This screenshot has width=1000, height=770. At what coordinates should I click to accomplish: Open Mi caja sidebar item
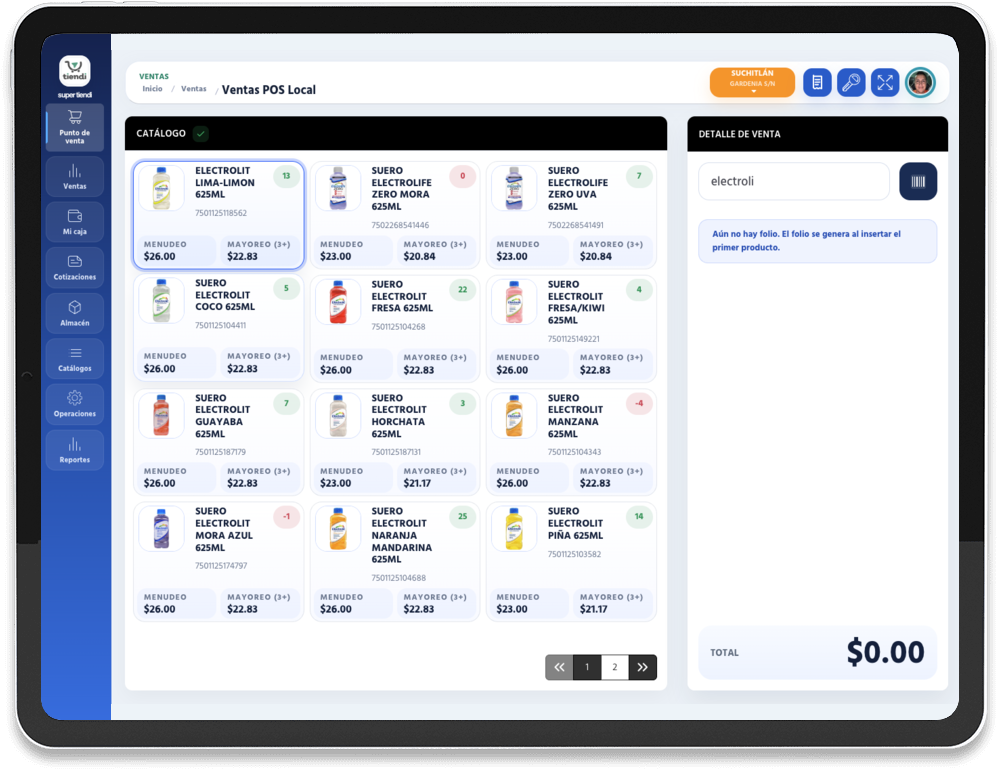75,222
